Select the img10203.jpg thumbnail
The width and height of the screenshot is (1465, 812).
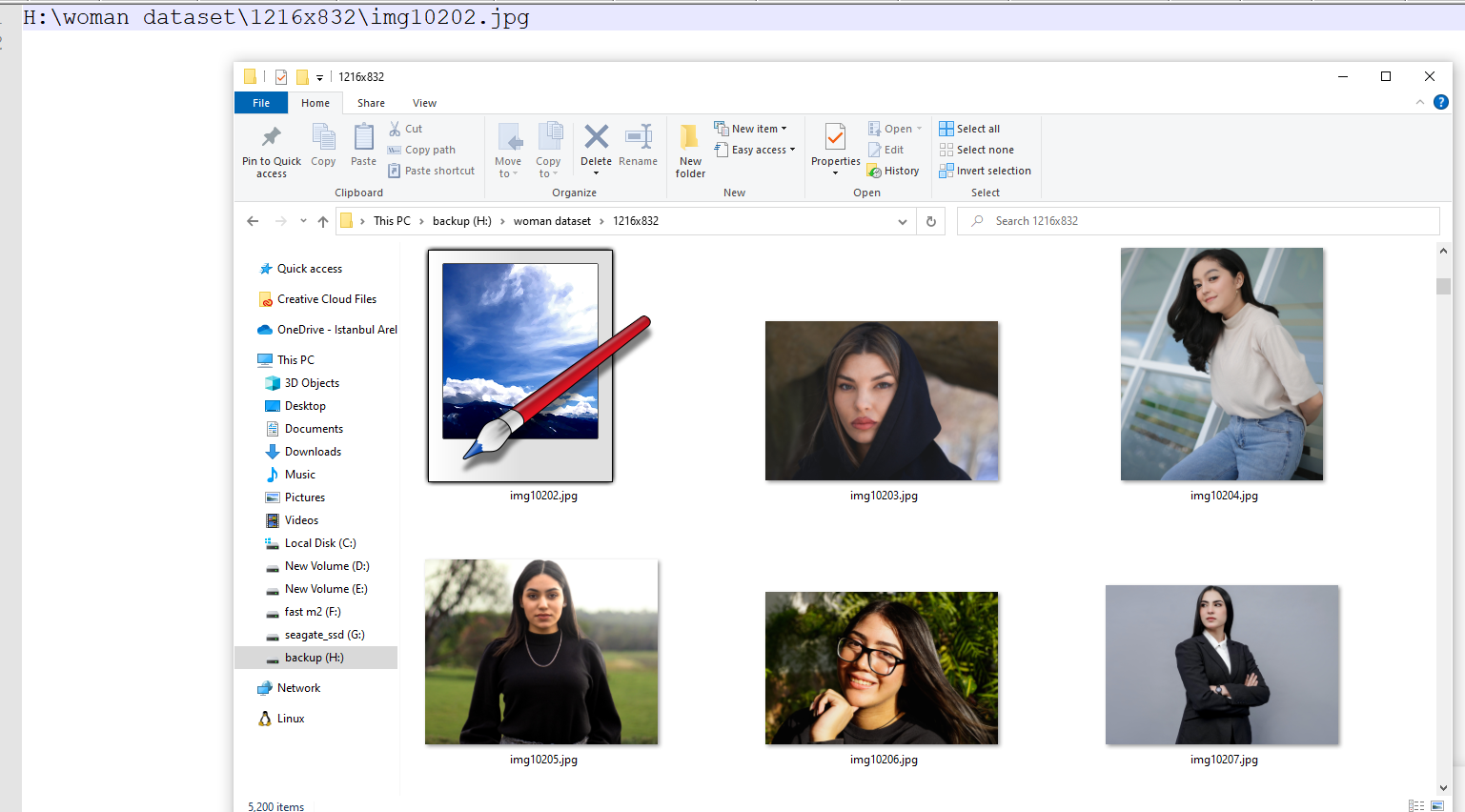click(882, 400)
